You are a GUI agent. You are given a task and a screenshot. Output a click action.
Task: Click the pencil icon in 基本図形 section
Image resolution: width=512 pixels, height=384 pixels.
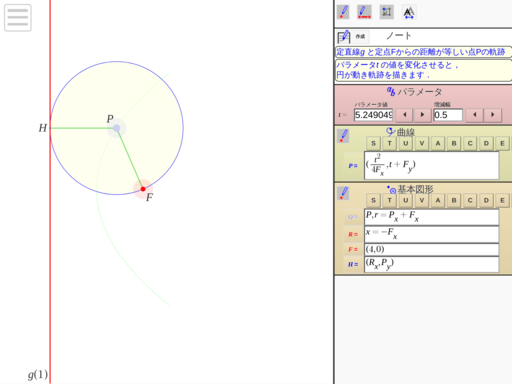(344, 193)
